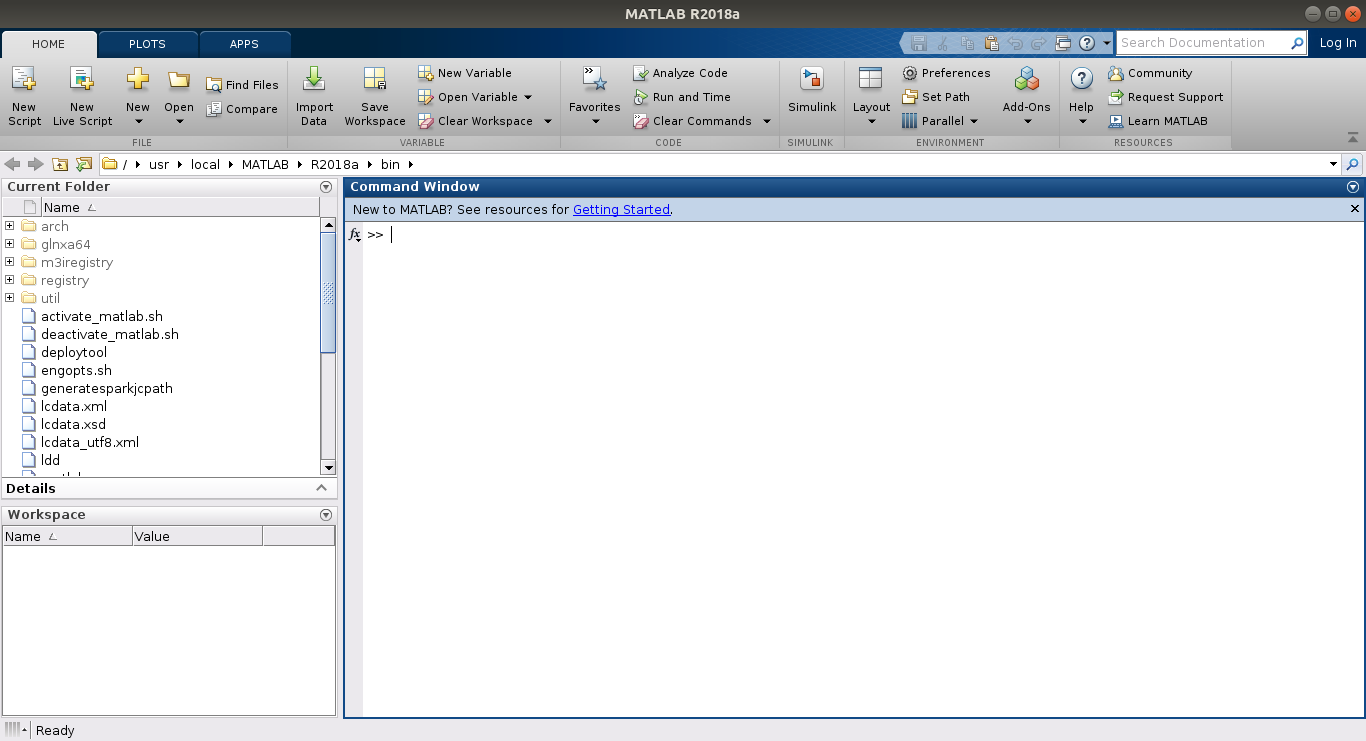Open Workspace panel actions menu
Viewport: 1366px width, 741px height.
[x=325, y=515]
